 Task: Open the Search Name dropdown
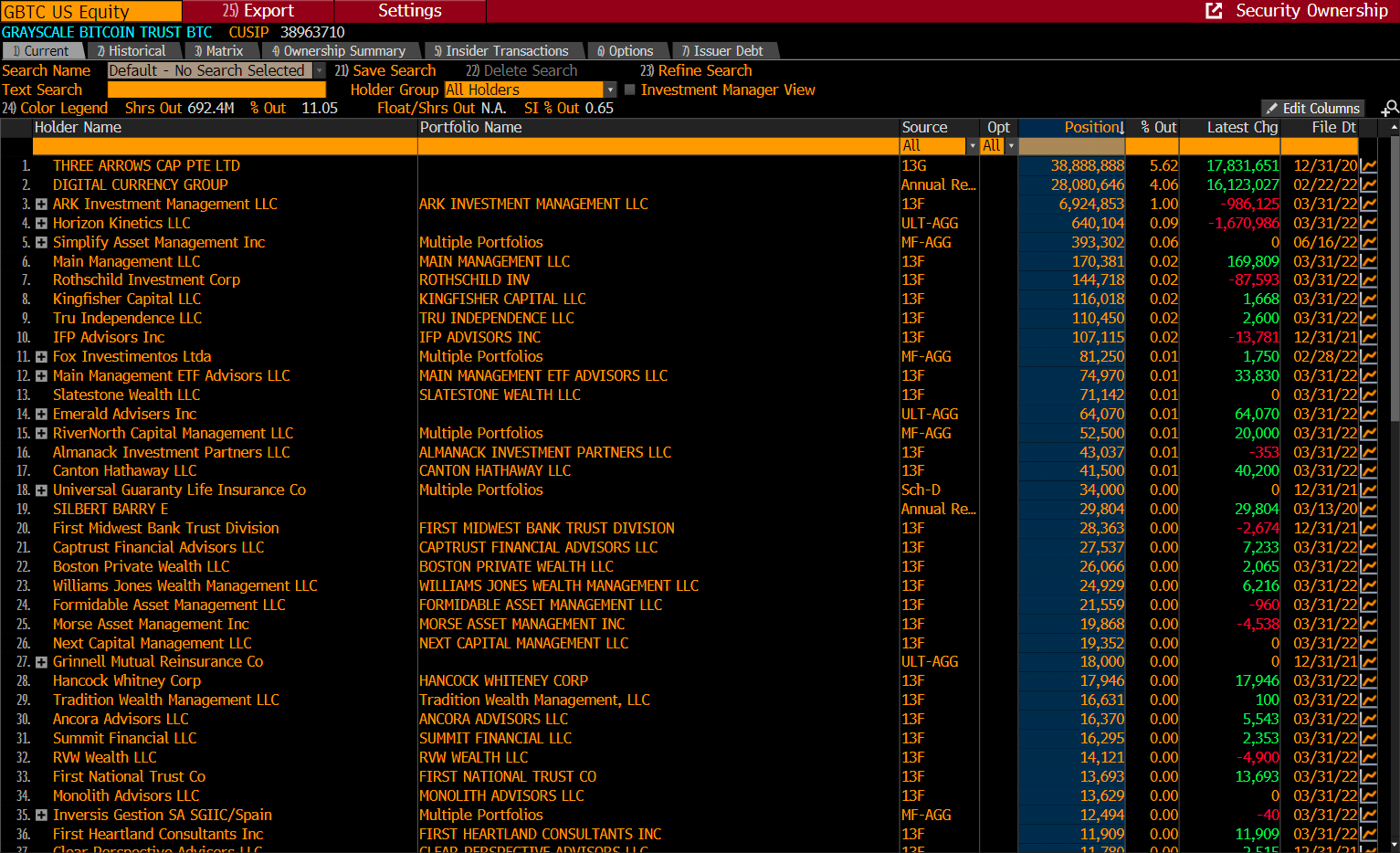point(320,70)
